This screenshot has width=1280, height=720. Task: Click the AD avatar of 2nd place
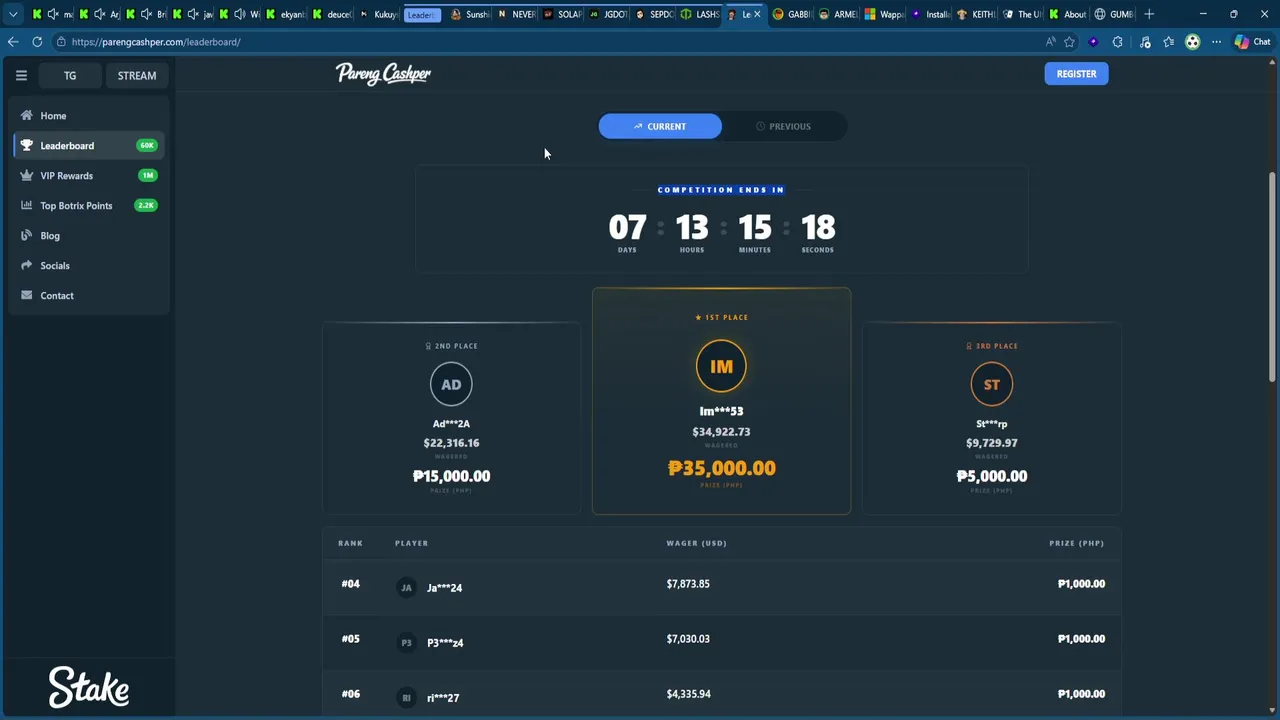click(x=451, y=384)
